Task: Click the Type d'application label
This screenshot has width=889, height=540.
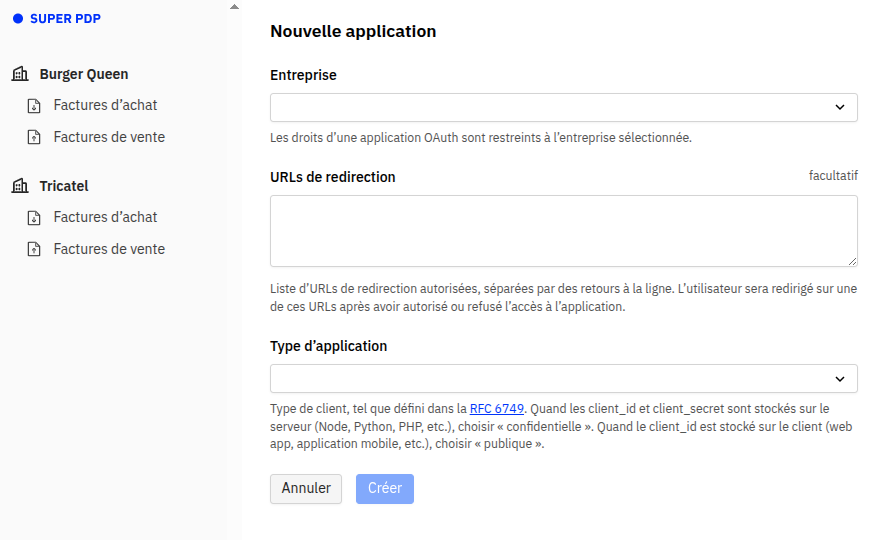Action: [x=328, y=346]
